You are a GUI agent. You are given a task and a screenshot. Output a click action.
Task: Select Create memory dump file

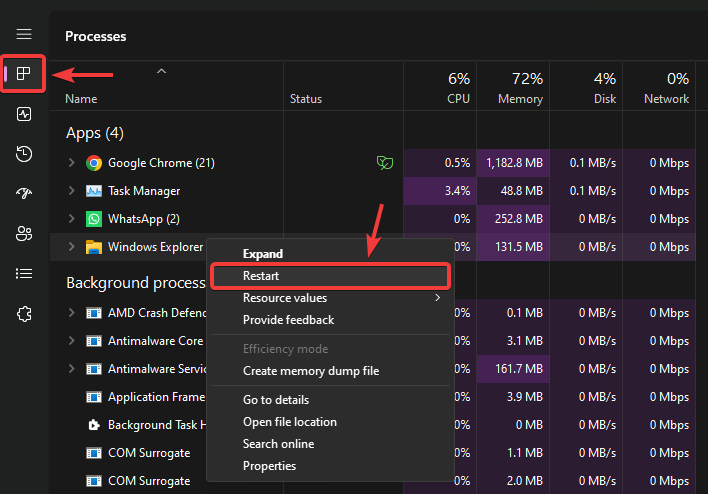click(x=310, y=371)
